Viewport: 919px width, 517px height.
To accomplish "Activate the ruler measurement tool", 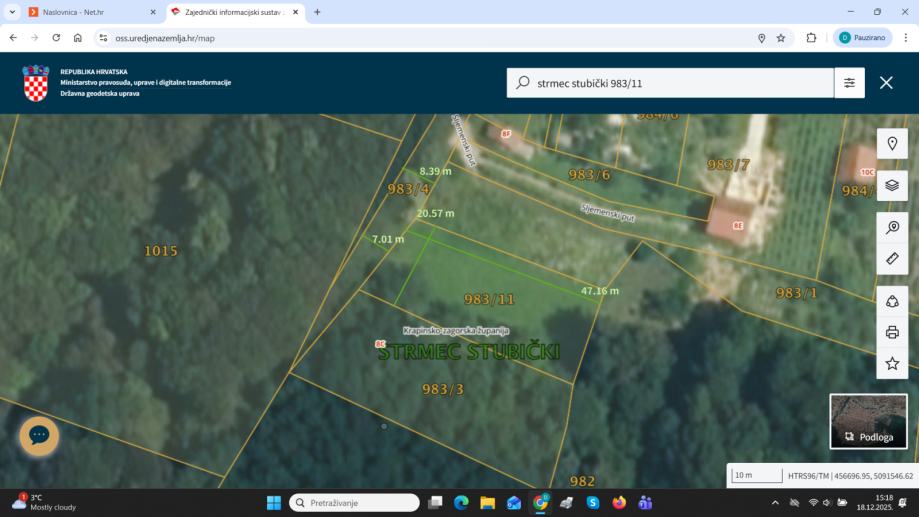I will coord(892,258).
